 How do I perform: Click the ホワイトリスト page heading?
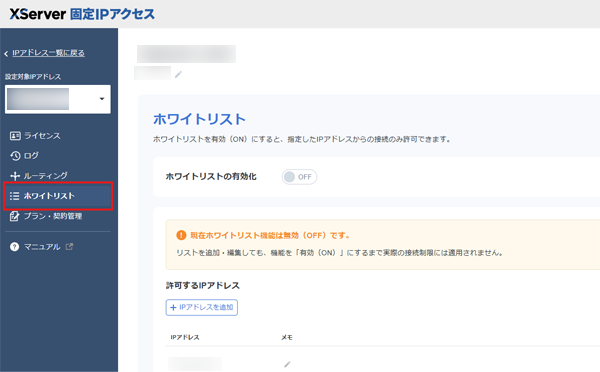[199, 119]
